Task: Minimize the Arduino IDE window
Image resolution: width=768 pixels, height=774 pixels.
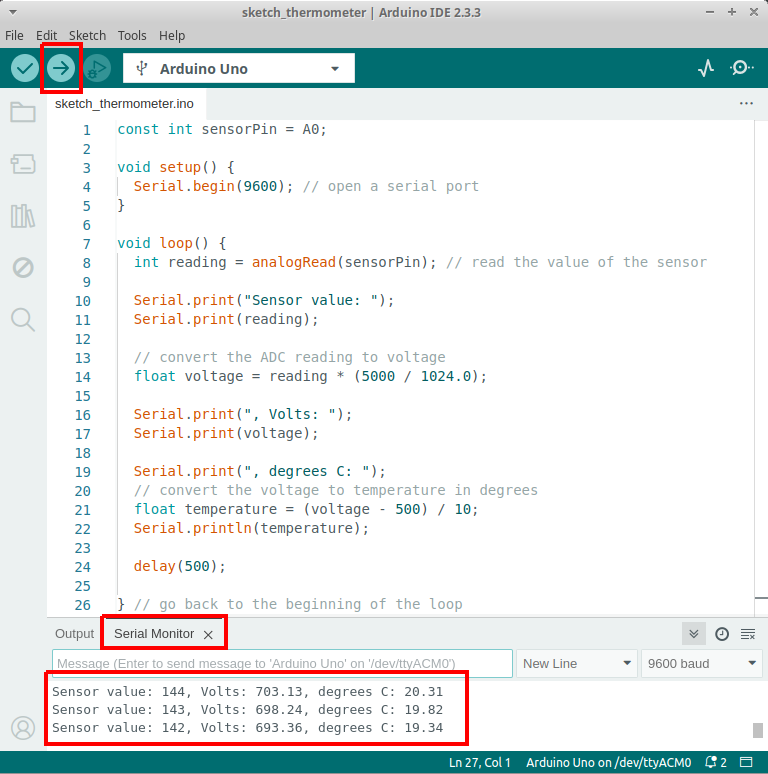Action: pyautogui.click(x=710, y=12)
